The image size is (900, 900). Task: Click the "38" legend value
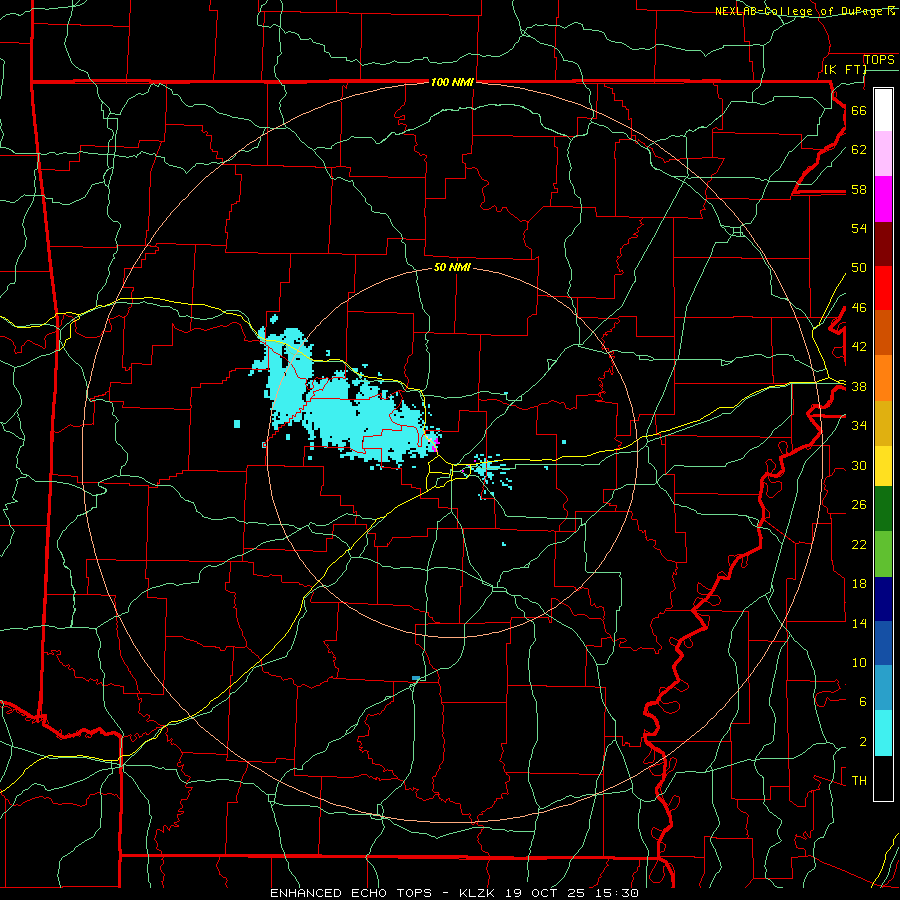[859, 386]
